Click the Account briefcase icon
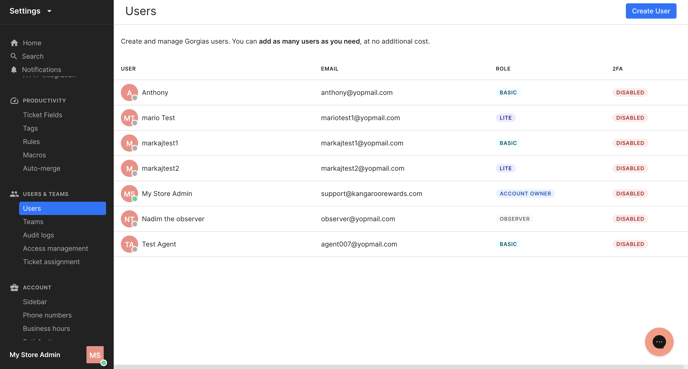Image resolution: width=688 pixels, height=369 pixels. coord(14,287)
